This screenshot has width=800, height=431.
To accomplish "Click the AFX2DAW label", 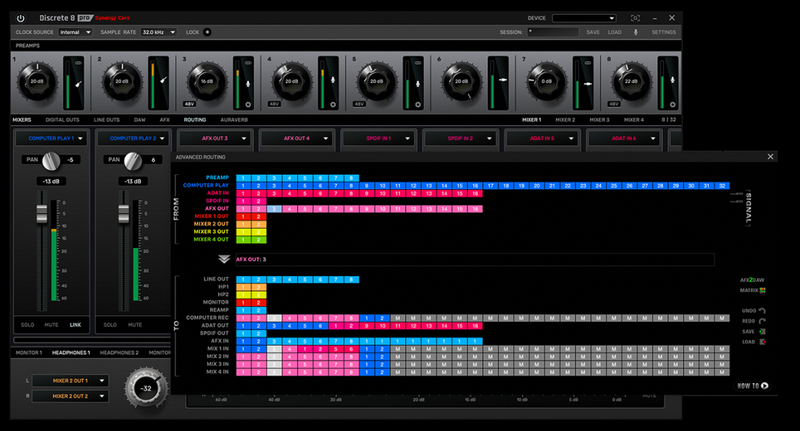I will pos(752,280).
